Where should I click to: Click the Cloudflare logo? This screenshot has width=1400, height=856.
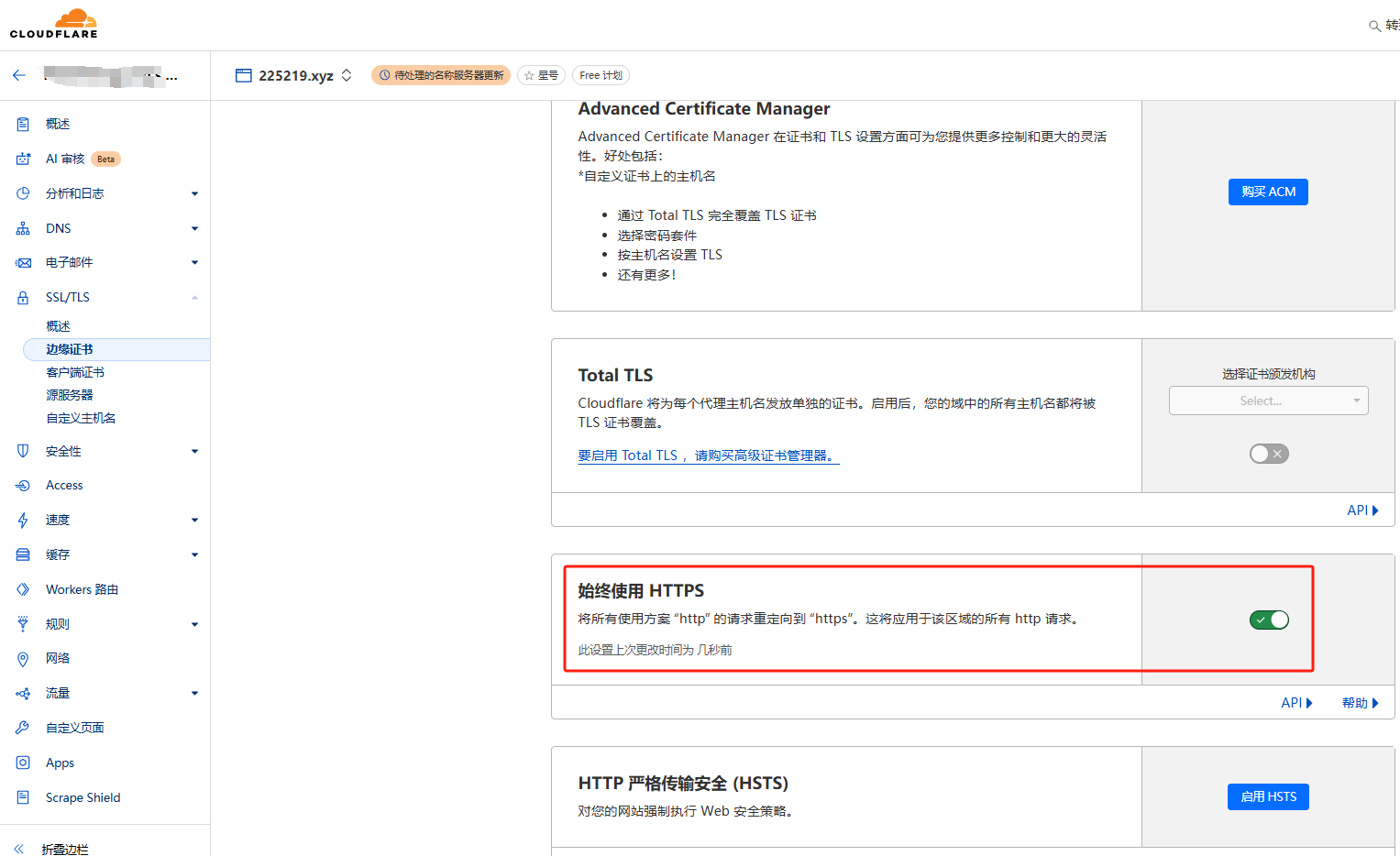pos(54,24)
